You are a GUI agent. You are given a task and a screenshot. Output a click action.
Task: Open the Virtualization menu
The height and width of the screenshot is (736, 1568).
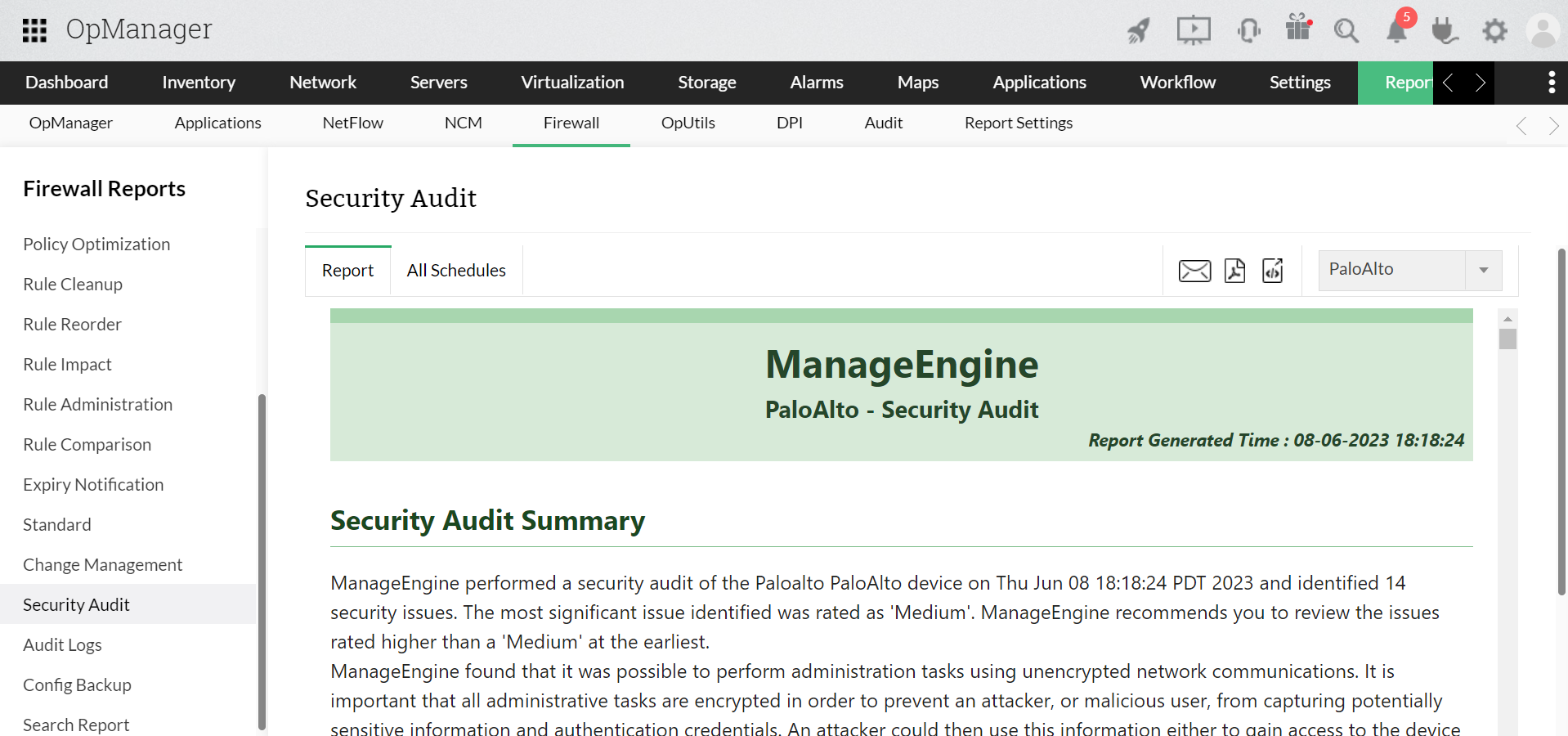(572, 83)
